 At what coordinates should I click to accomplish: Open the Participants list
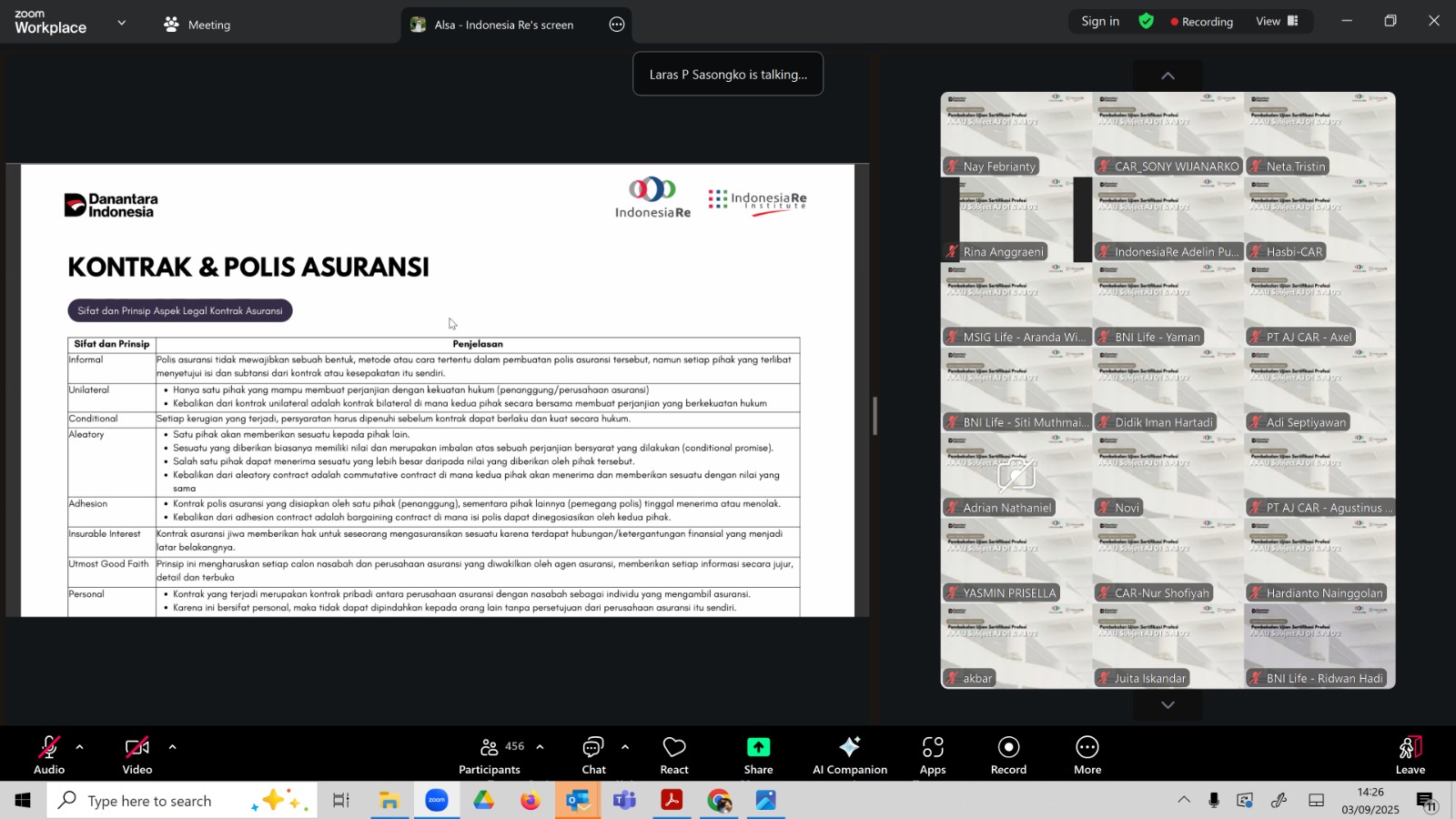click(x=490, y=755)
